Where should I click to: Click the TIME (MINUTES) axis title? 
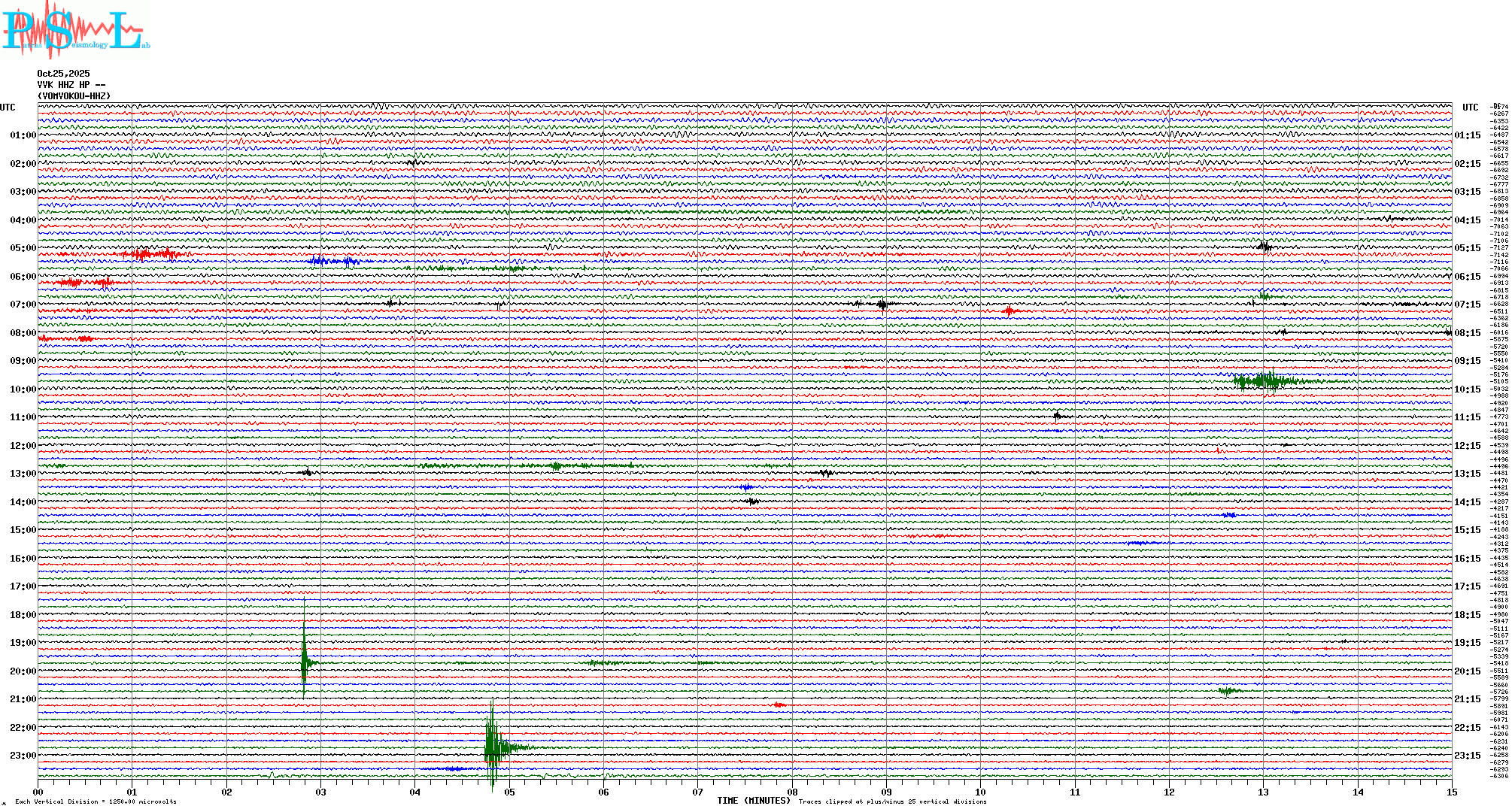click(753, 801)
